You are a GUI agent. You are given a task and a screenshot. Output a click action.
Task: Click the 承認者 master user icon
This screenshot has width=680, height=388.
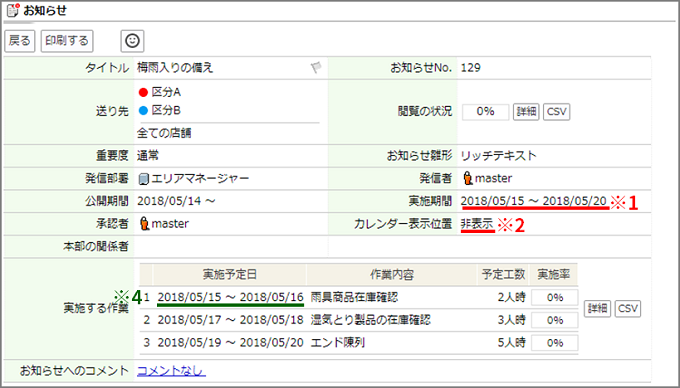[x=144, y=224]
